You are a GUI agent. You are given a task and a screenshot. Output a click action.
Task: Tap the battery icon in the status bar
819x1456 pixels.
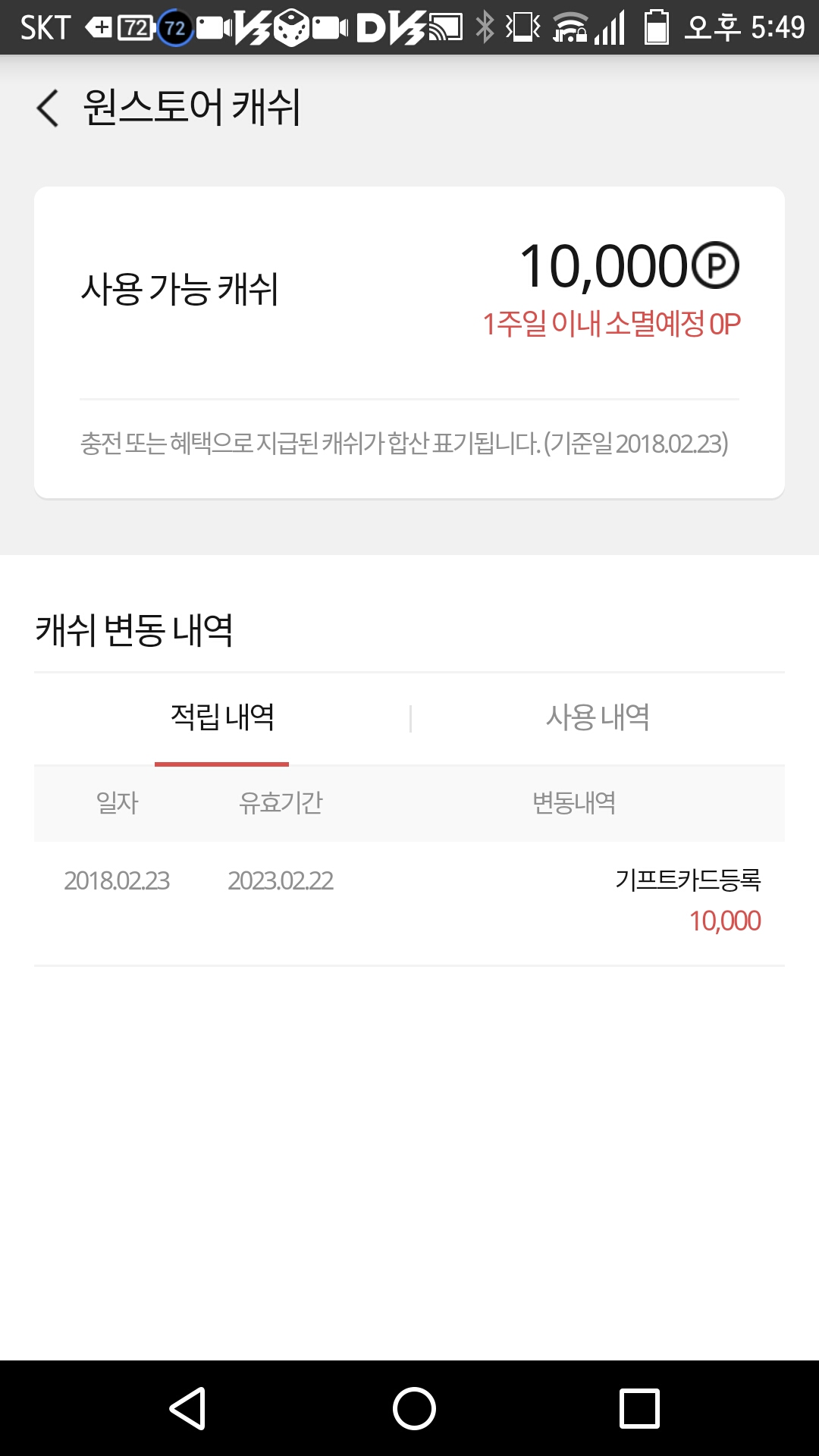tap(656, 28)
